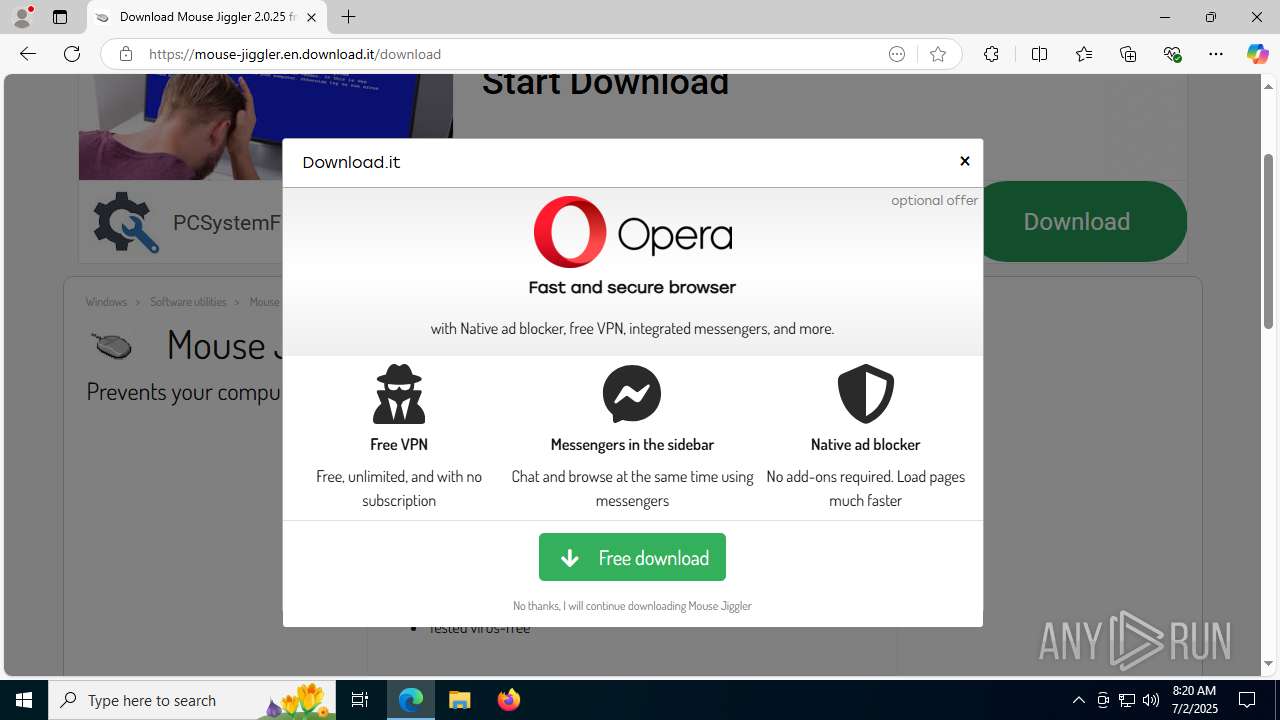Toggle Split screen view
1280x720 pixels.
(x=1039, y=54)
